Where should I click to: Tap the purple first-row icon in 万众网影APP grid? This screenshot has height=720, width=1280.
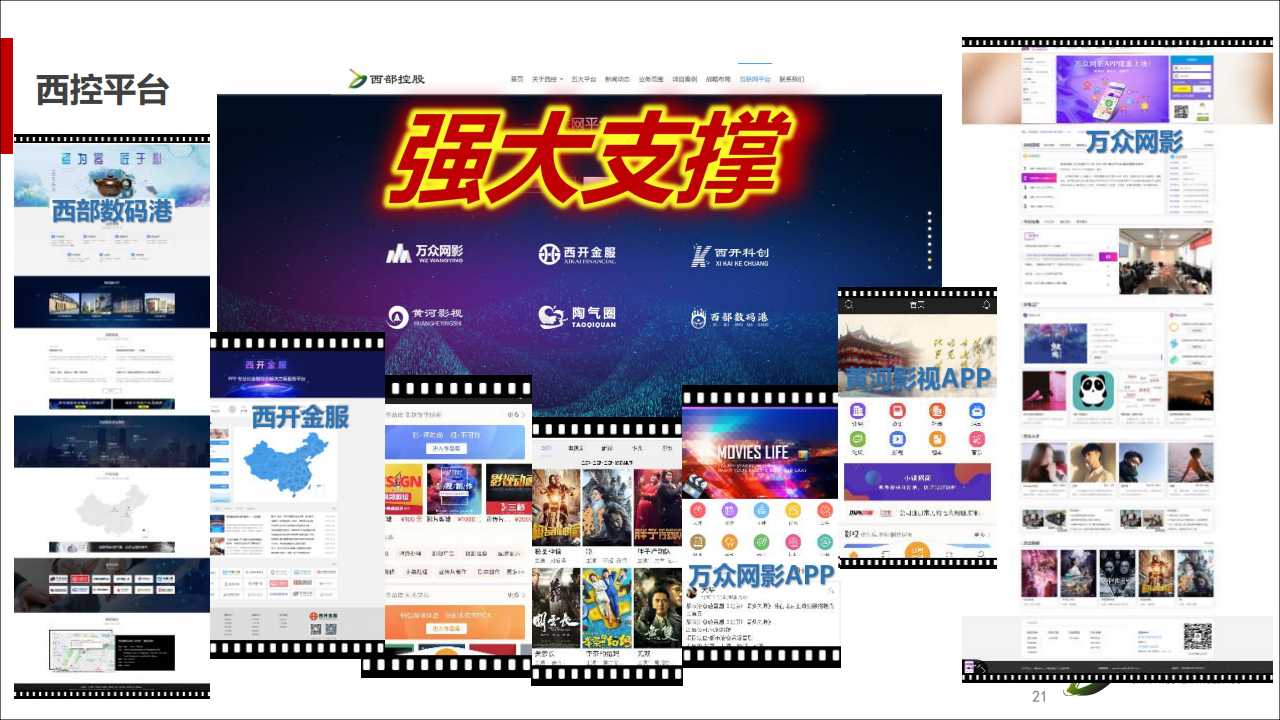pyautogui.click(x=729, y=510)
